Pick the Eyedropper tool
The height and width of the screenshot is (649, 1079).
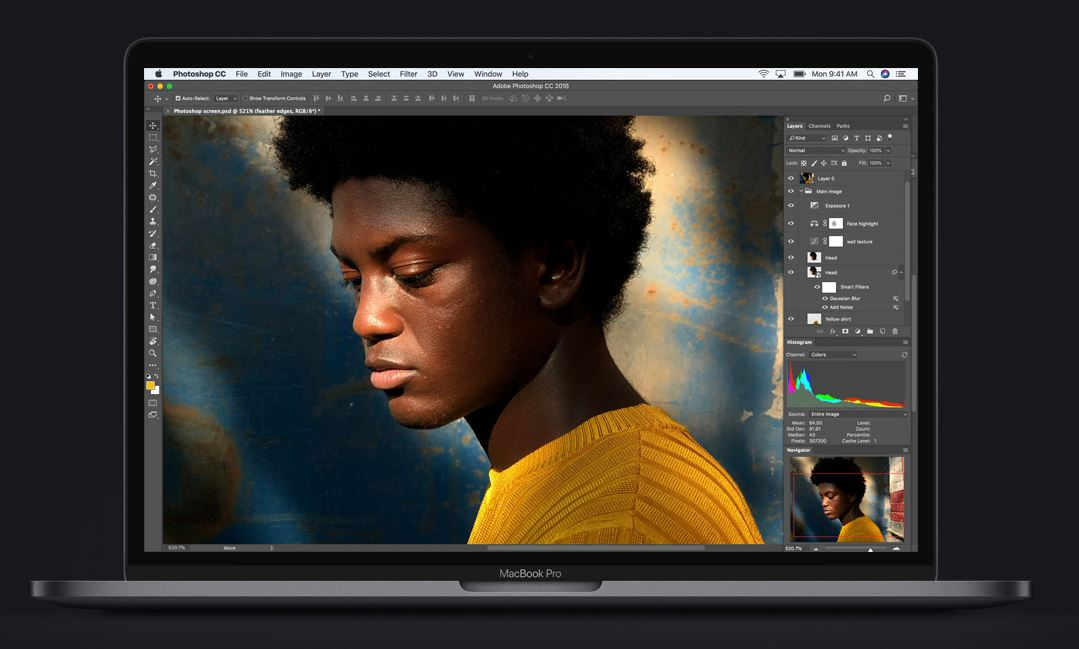click(x=152, y=186)
